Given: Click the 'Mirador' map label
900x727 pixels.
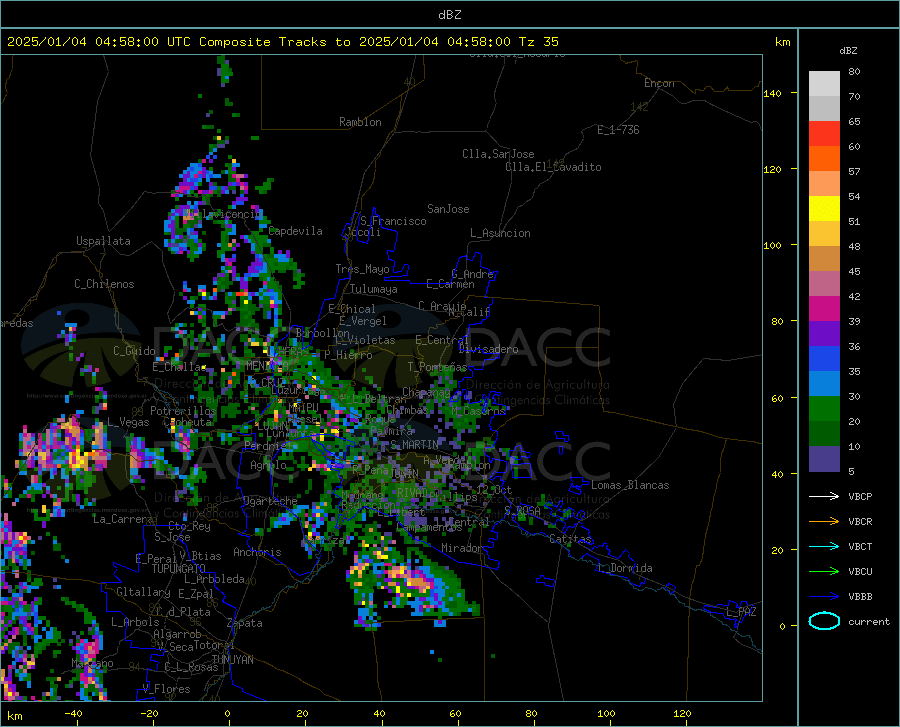Looking at the screenshot, I should point(461,548).
